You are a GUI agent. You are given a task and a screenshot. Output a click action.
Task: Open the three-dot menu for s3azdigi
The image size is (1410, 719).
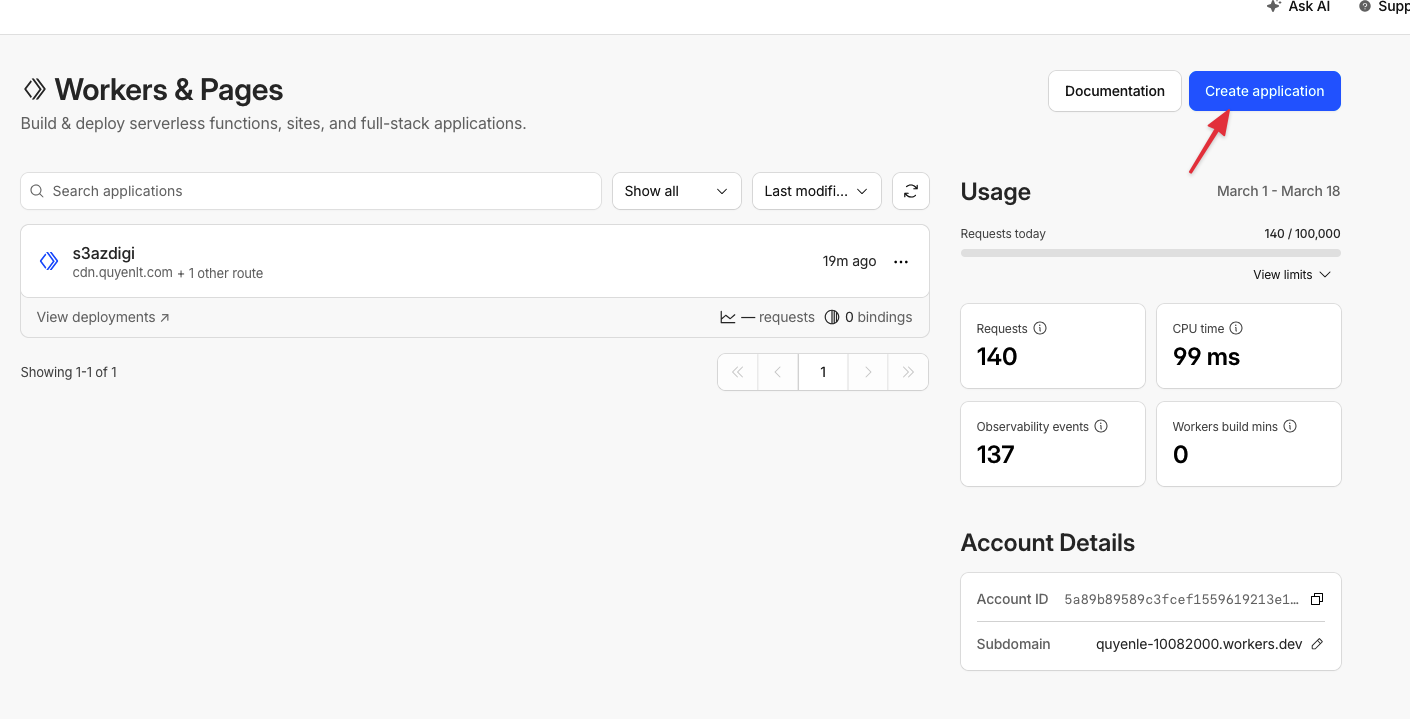(x=900, y=262)
